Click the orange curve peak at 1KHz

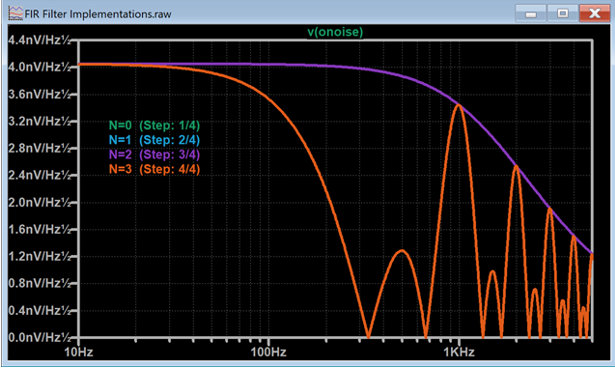[x=458, y=105]
